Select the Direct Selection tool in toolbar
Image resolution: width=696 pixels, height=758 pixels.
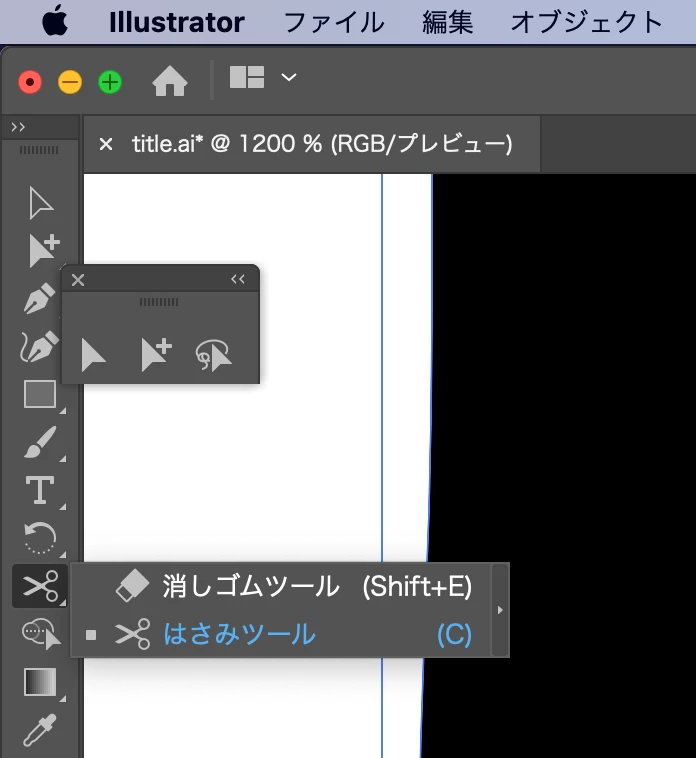coord(41,203)
